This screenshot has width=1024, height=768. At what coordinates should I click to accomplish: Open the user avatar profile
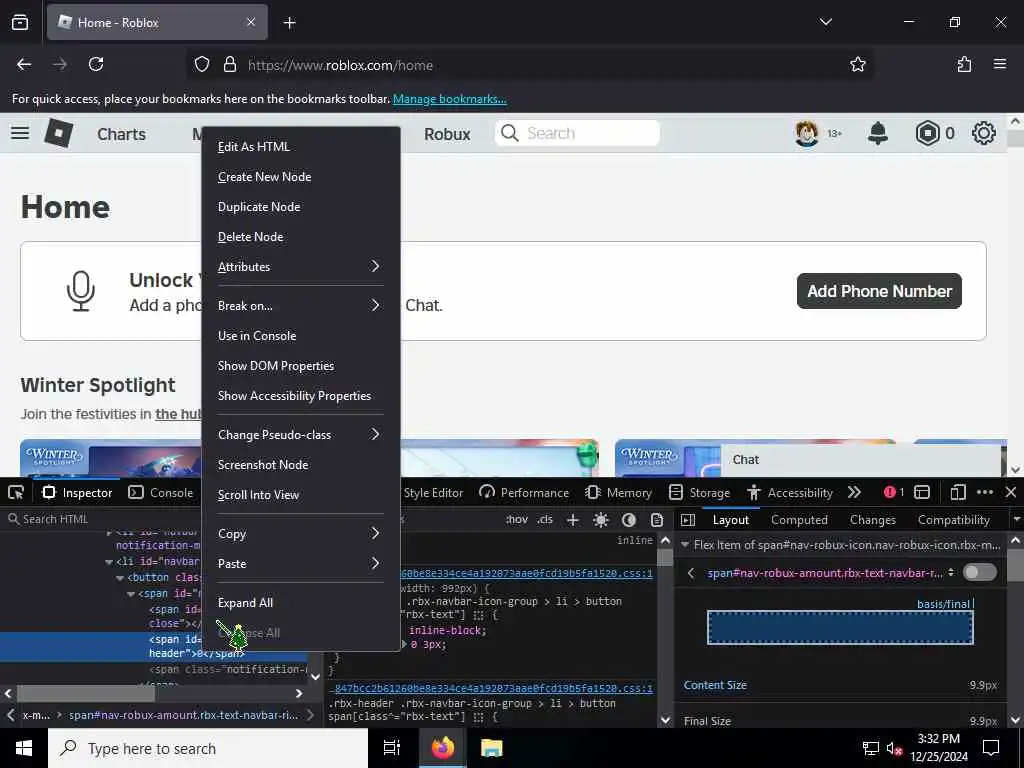(807, 133)
